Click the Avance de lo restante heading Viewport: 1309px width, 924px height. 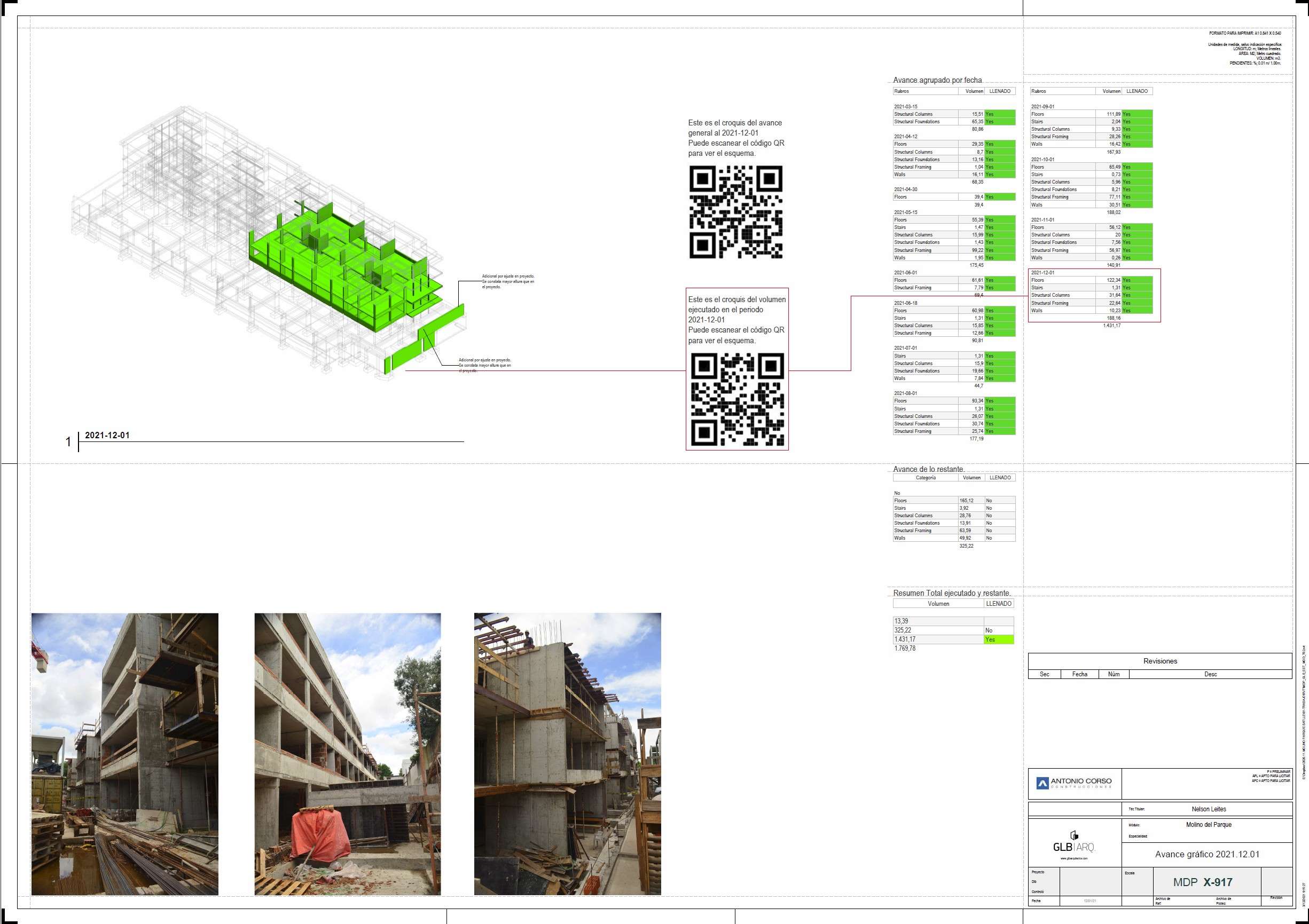tap(928, 469)
